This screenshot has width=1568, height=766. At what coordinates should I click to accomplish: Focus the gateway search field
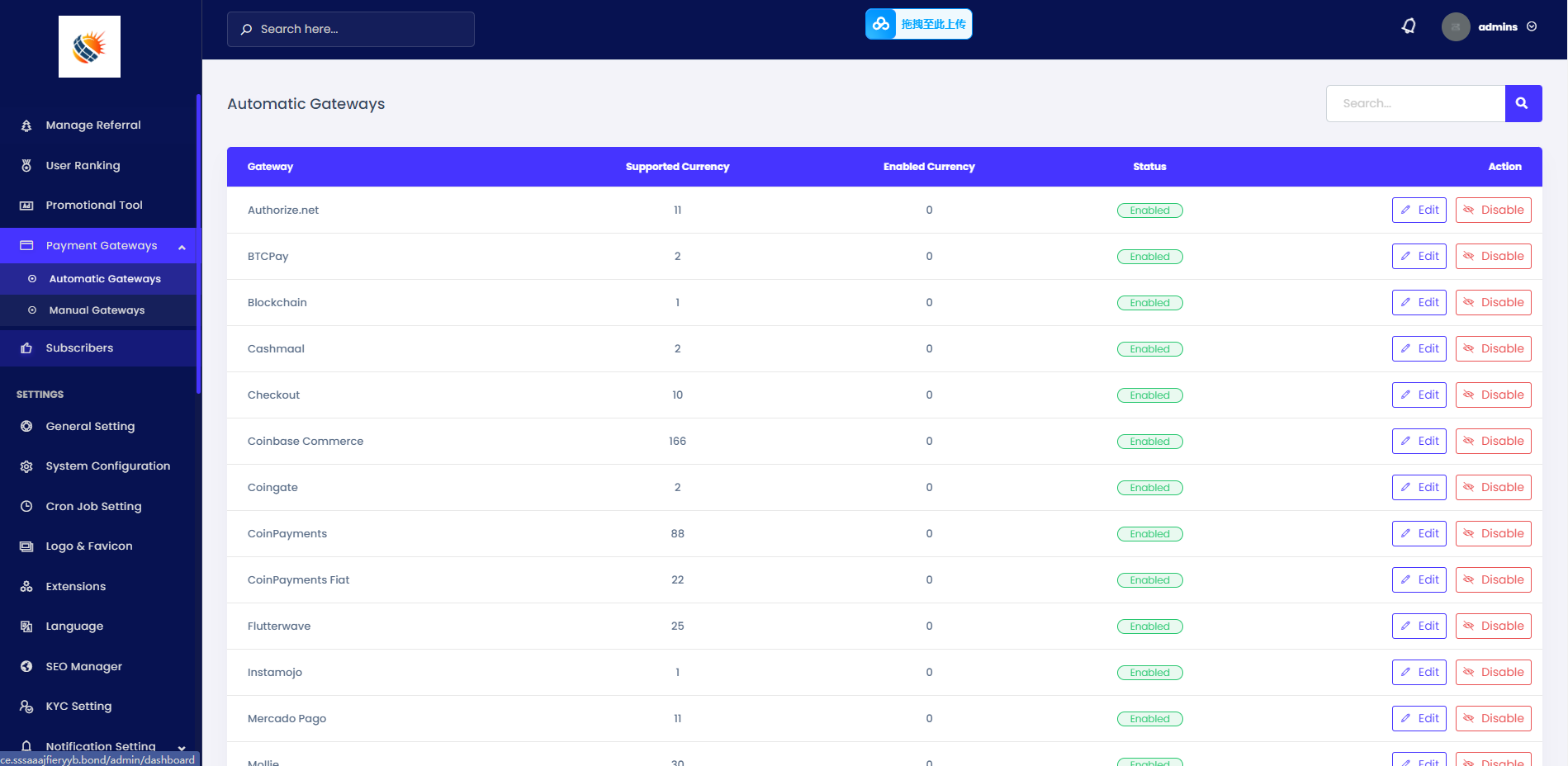coord(1415,104)
